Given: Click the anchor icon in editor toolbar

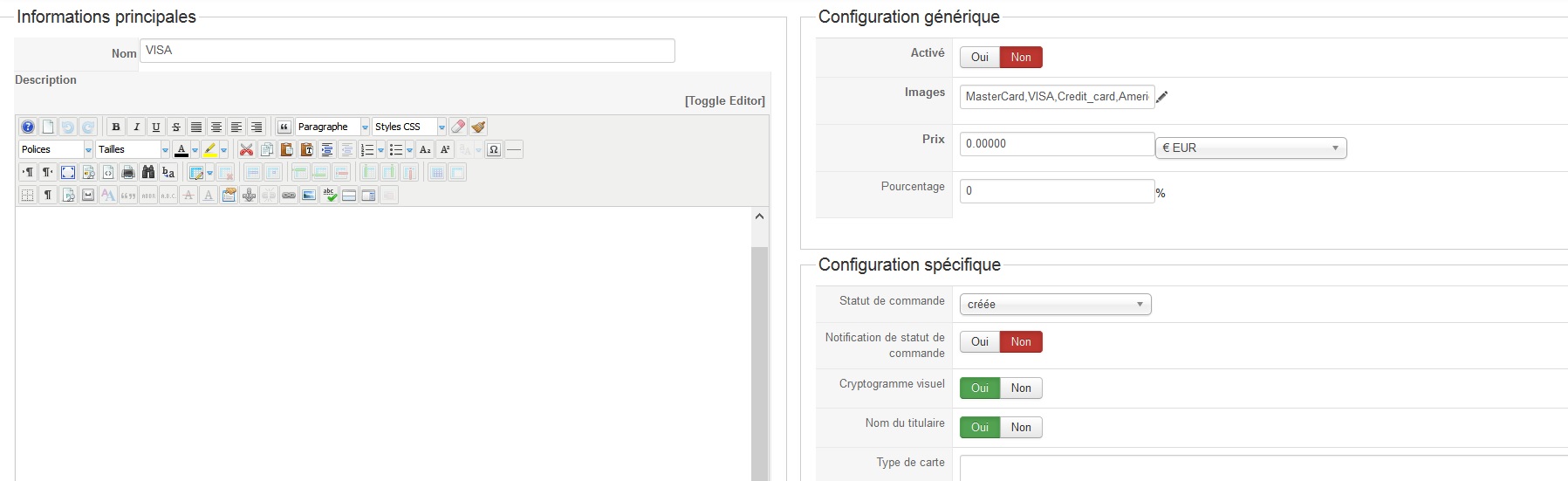Looking at the screenshot, I should point(249,196).
